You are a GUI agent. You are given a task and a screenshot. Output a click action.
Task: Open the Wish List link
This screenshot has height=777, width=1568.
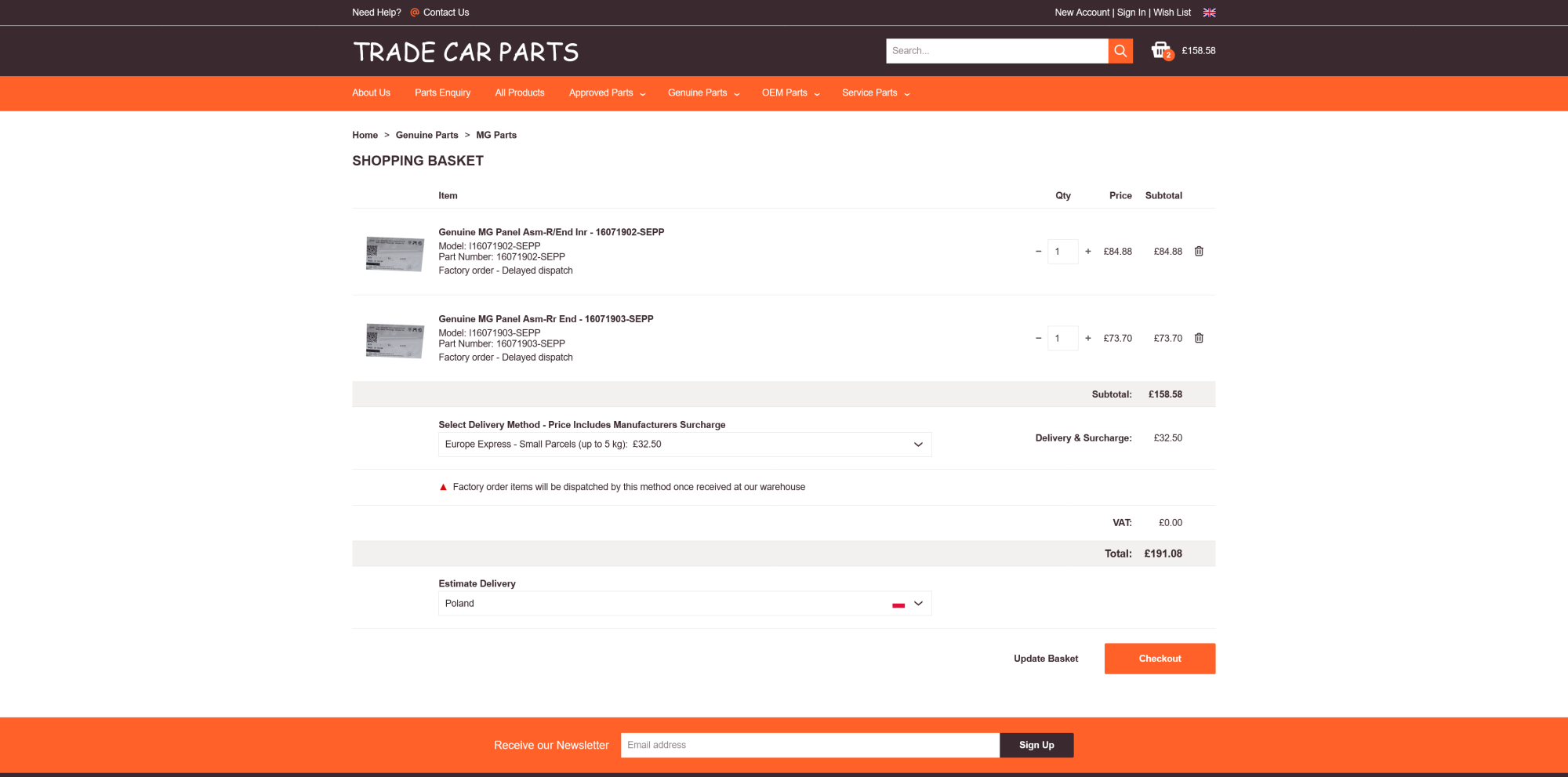tap(1172, 13)
